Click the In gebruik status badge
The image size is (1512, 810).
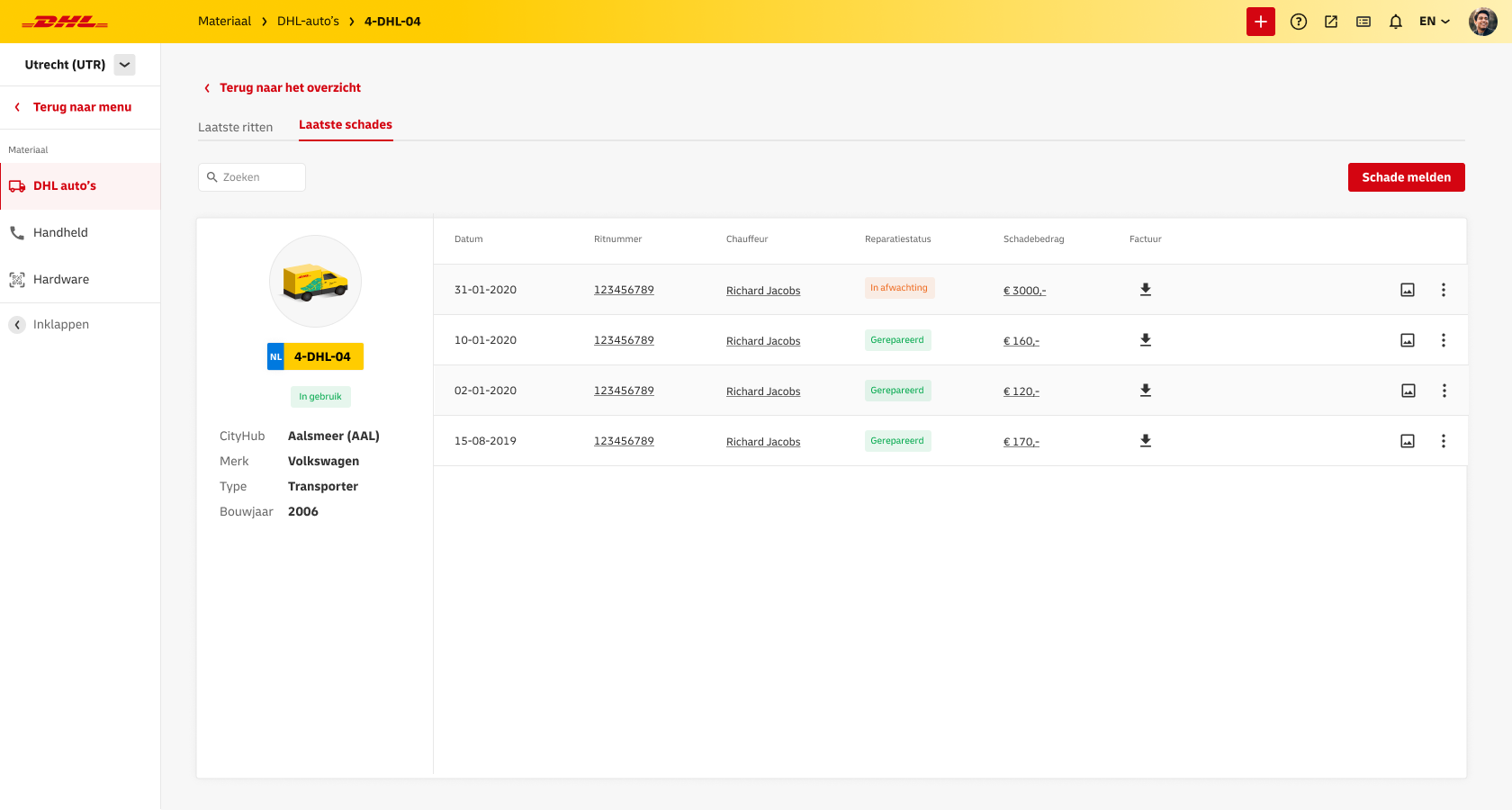click(x=320, y=397)
